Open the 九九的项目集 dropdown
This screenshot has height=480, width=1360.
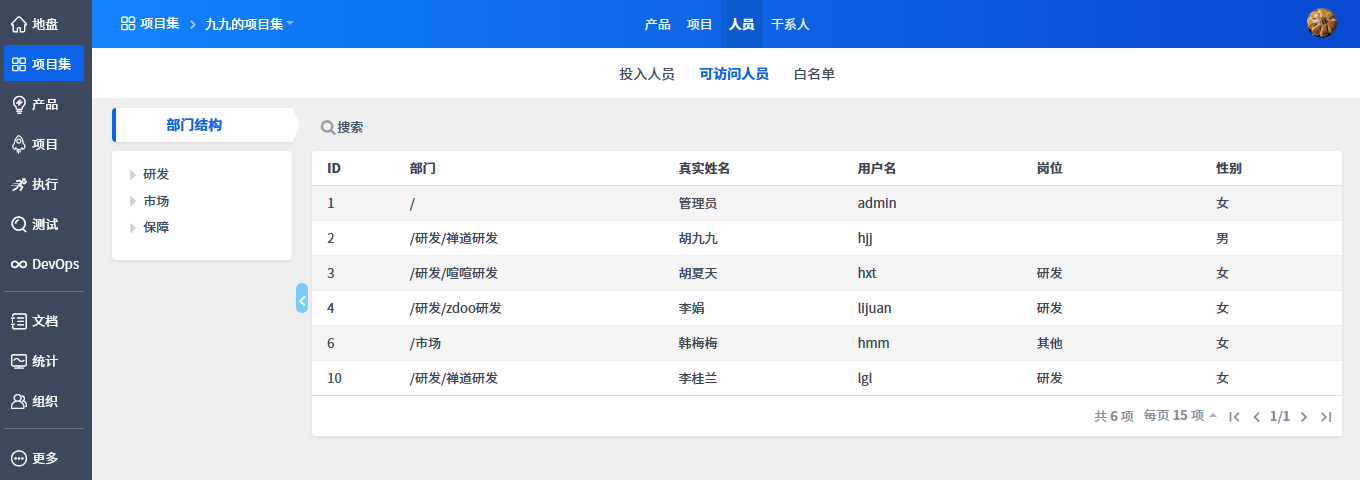point(249,24)
